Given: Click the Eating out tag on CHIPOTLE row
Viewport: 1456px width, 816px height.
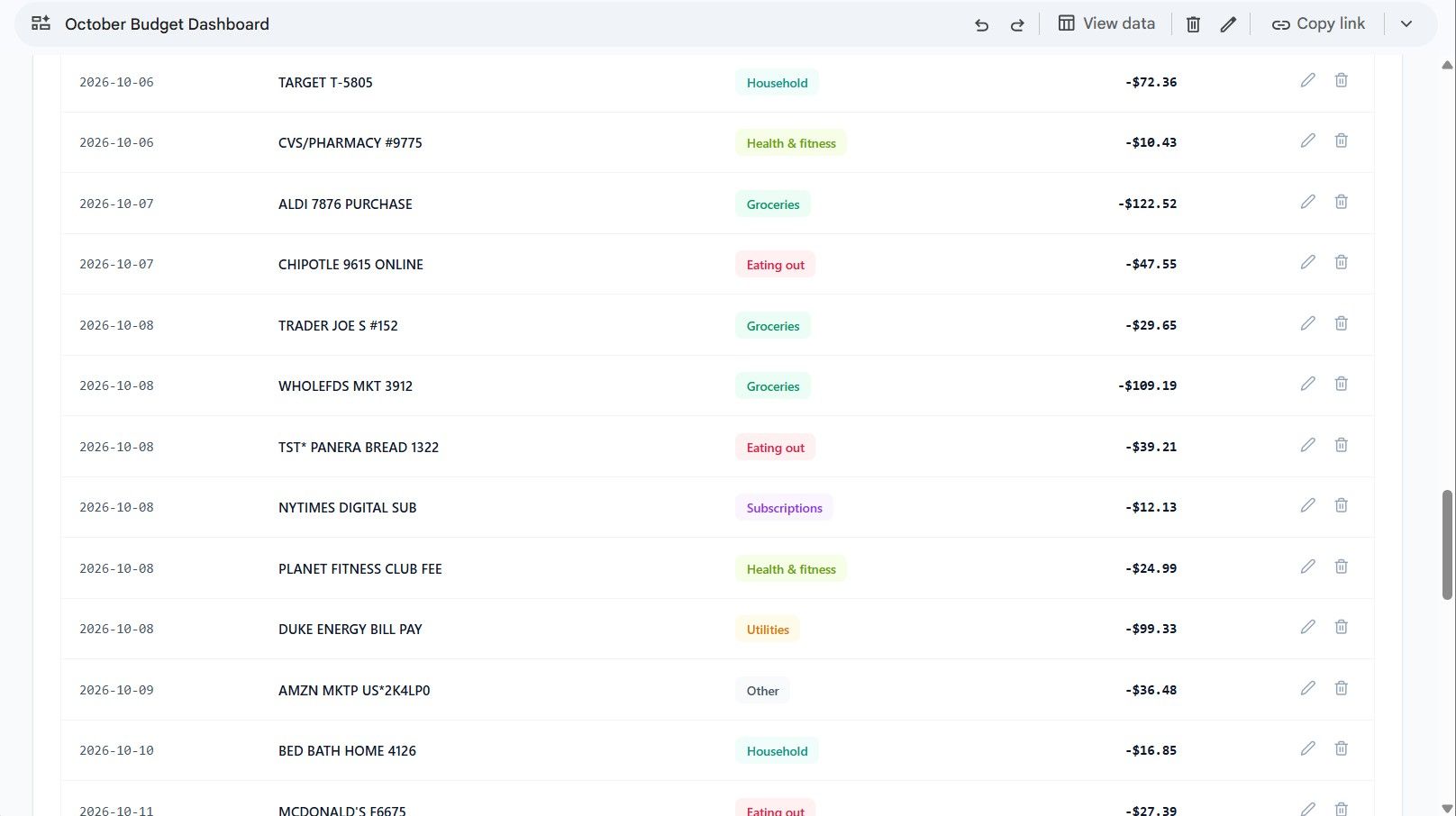Looking at the screenshot, I should 775,265.
